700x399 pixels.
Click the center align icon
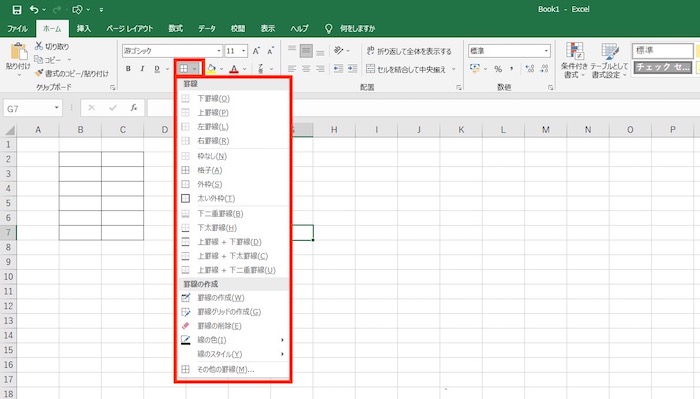pos(306,69)
